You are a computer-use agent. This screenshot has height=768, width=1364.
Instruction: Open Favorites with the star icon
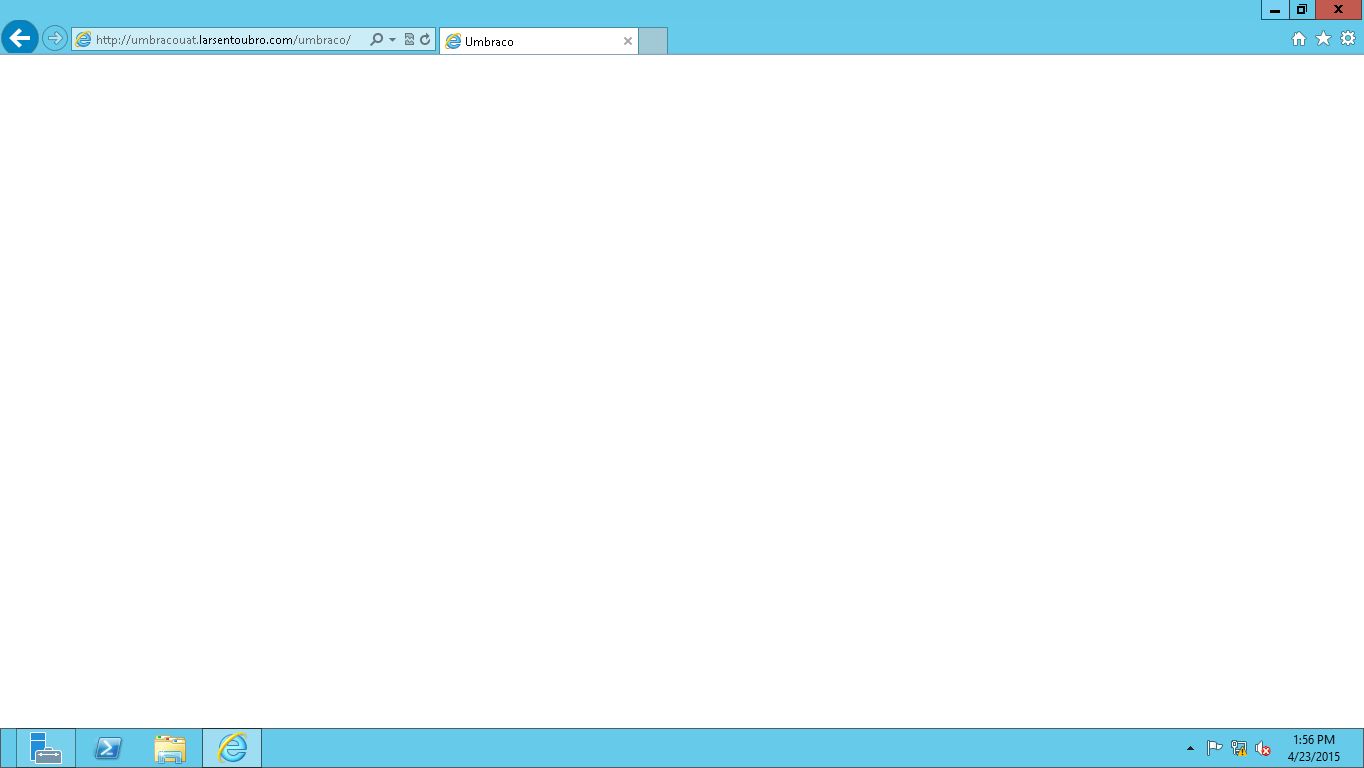1323,39
